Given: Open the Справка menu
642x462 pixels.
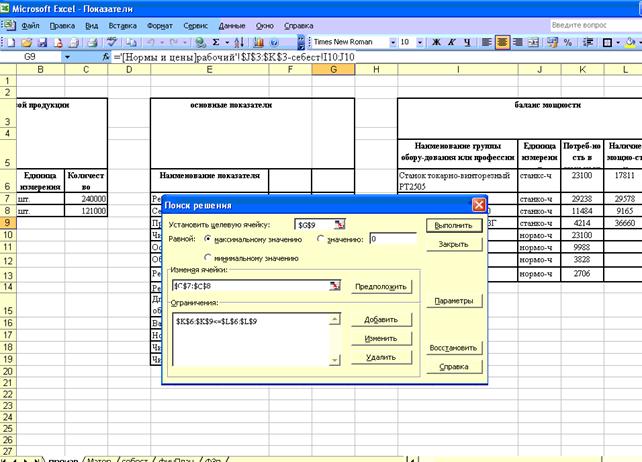Looking at the screenshot, I should click(x=299, y=26).
